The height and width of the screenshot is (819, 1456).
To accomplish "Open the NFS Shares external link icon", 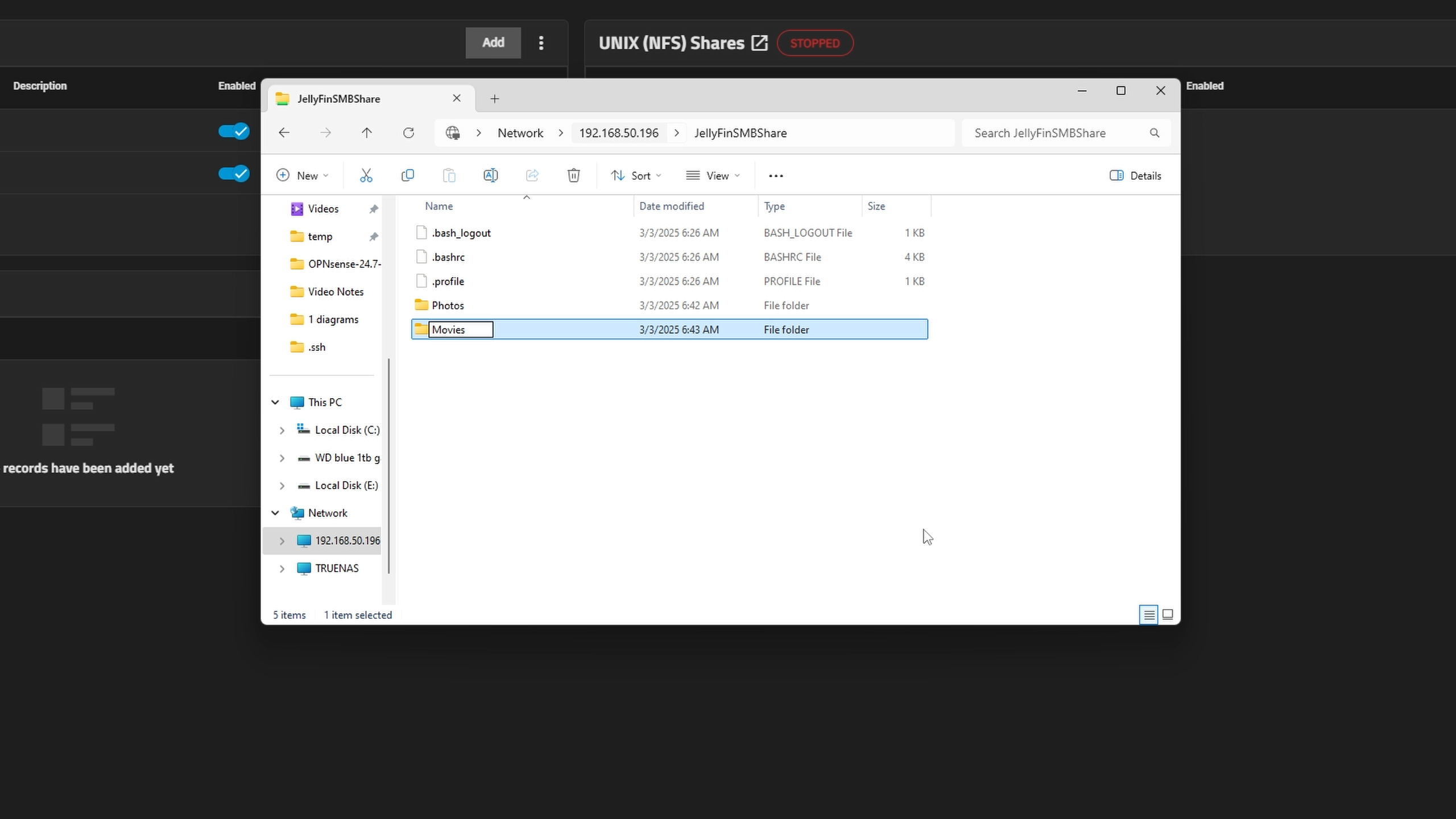I will [x=759, y=43].
